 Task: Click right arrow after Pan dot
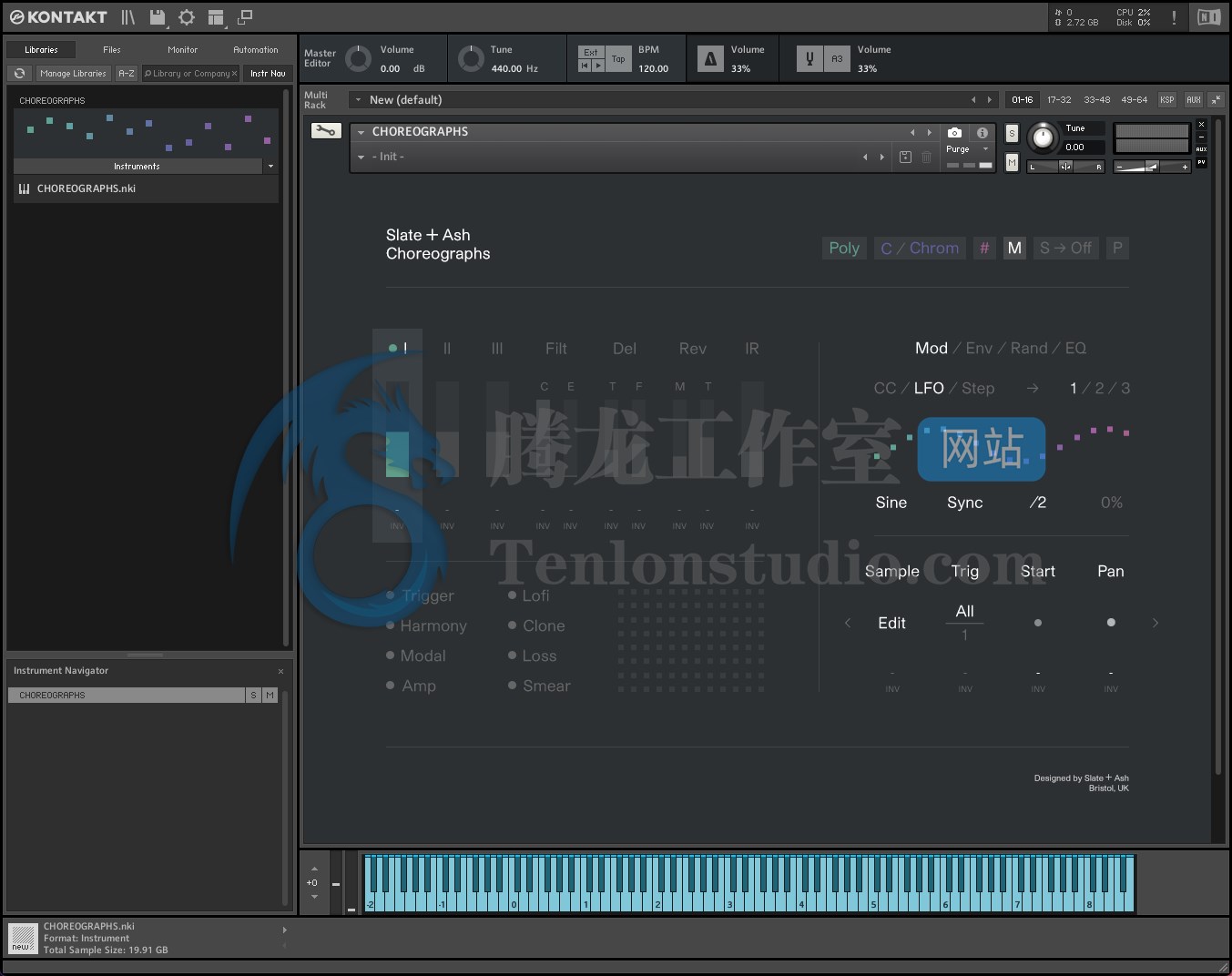[x=1156, y=623]
